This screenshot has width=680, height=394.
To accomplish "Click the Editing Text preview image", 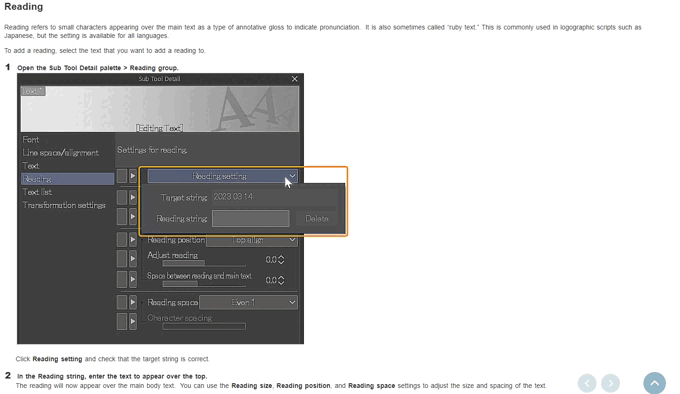I will click(x=160, y=109).
